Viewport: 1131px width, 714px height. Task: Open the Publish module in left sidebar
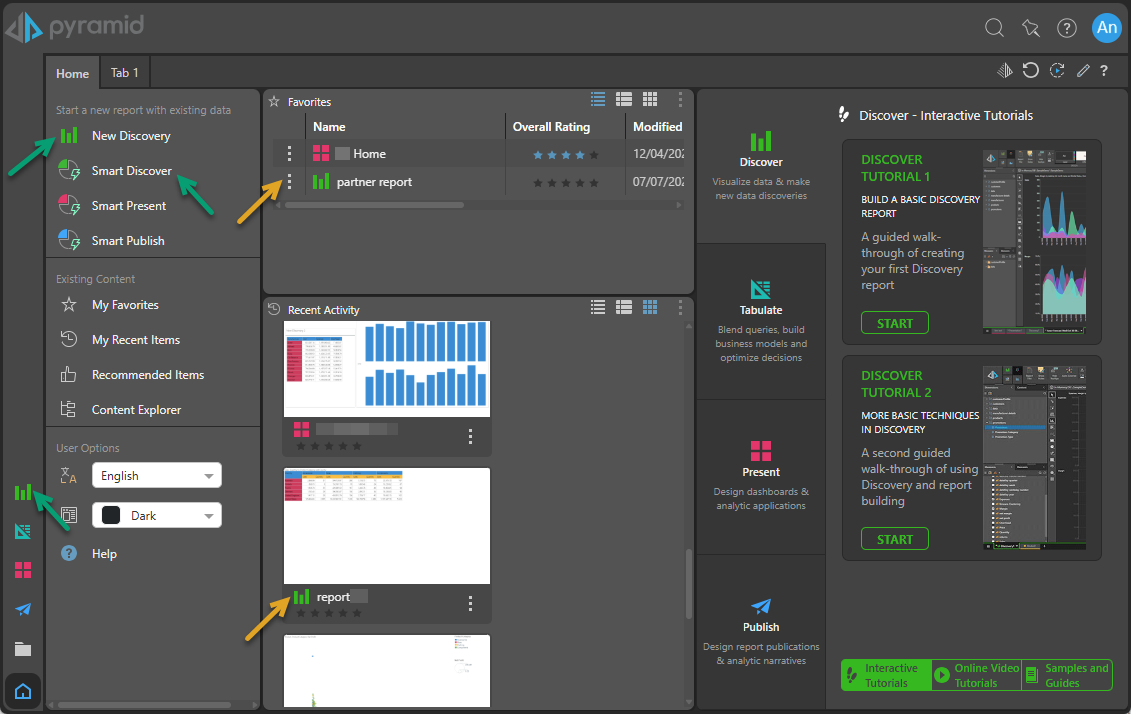23,609
